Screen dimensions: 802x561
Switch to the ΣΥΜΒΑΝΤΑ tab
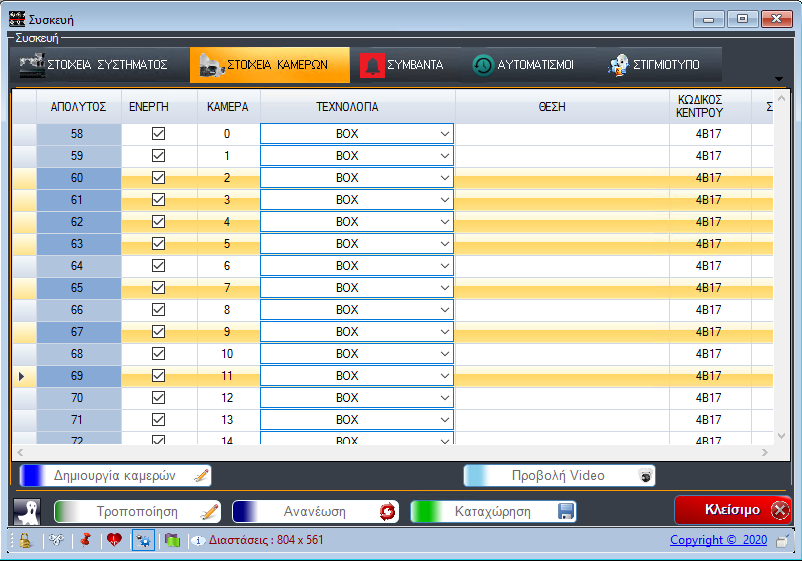(403, 65)
